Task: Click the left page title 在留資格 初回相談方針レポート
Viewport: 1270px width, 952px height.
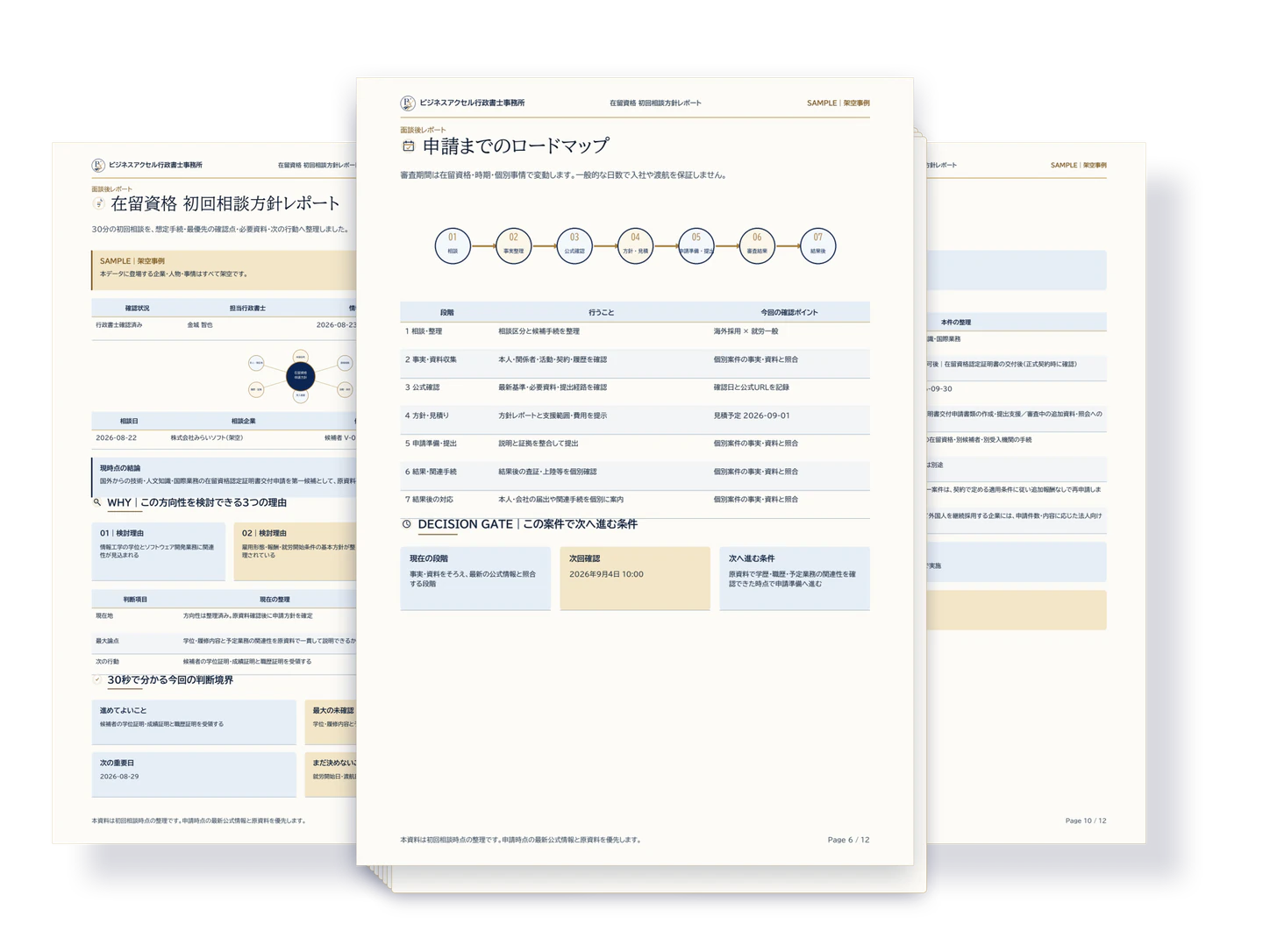Action: (x=225, y=203)
